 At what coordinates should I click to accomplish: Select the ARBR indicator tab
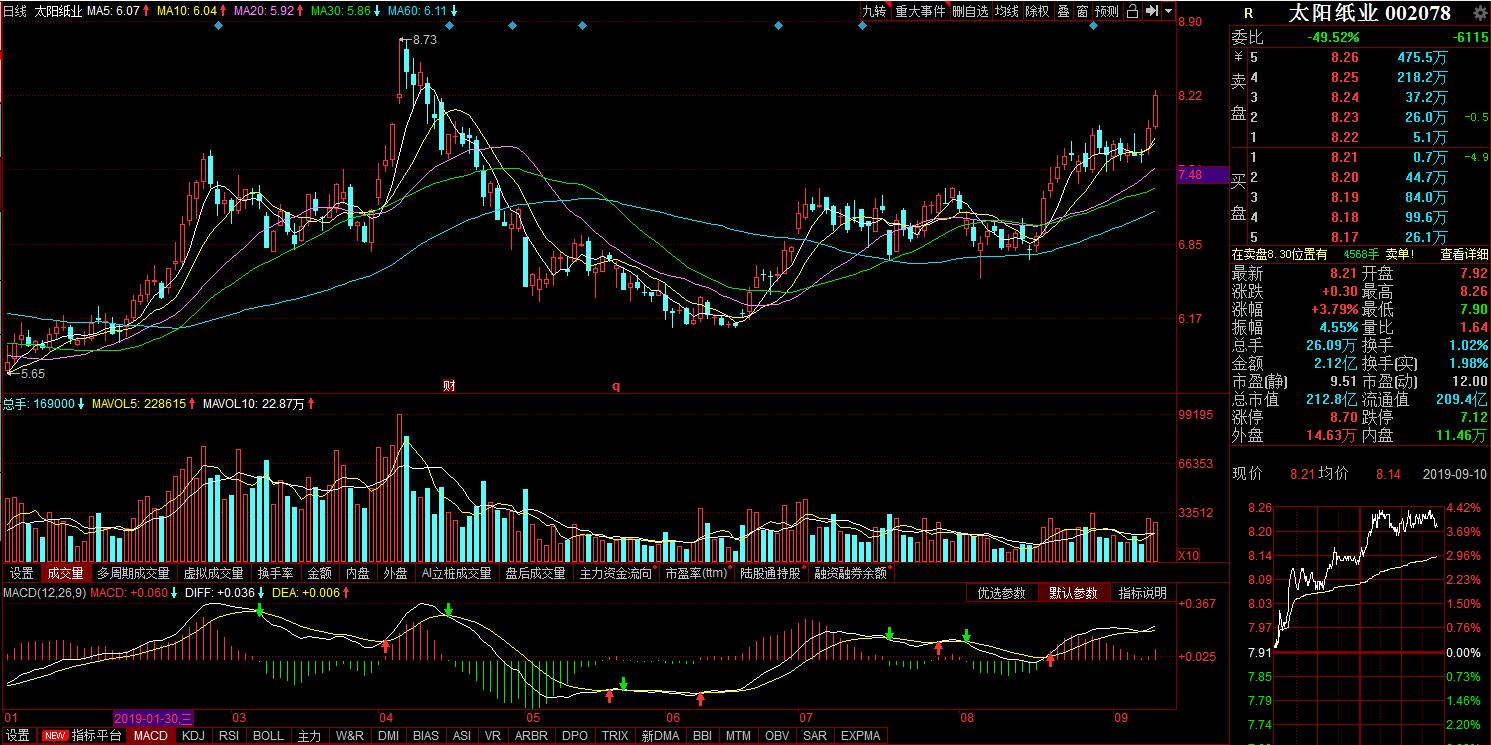[531, 736]
